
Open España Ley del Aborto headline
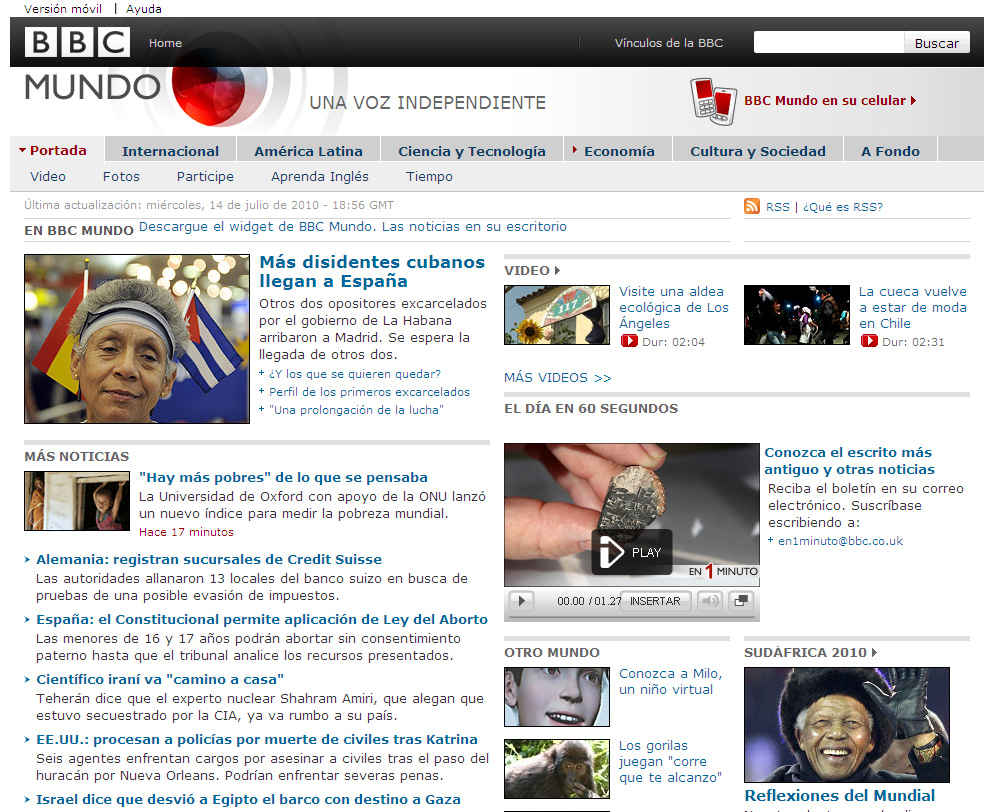point(262,619)
